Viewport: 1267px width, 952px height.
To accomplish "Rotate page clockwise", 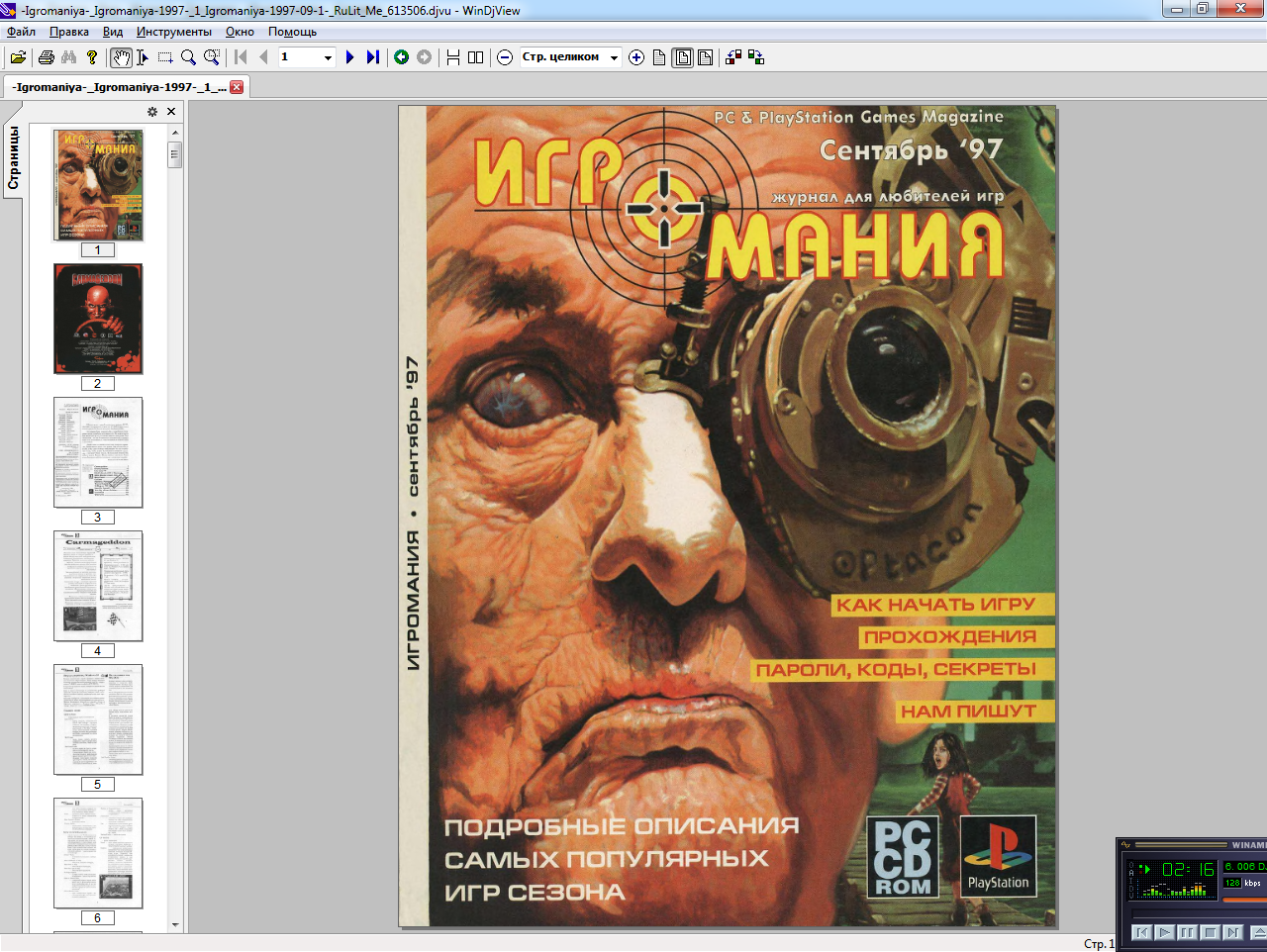I will pos(756,57).
